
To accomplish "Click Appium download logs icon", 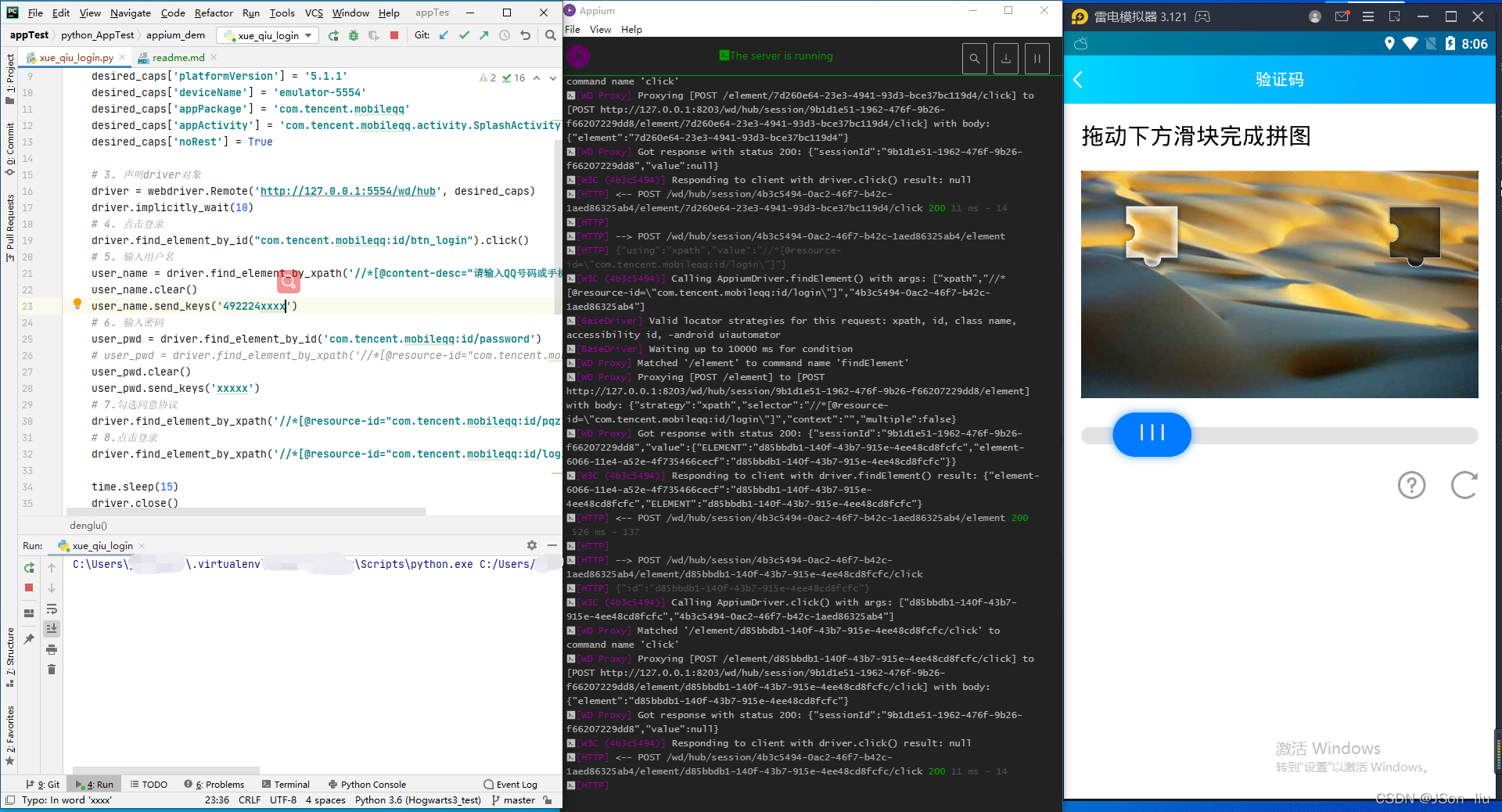I will tap(1005, 58).
